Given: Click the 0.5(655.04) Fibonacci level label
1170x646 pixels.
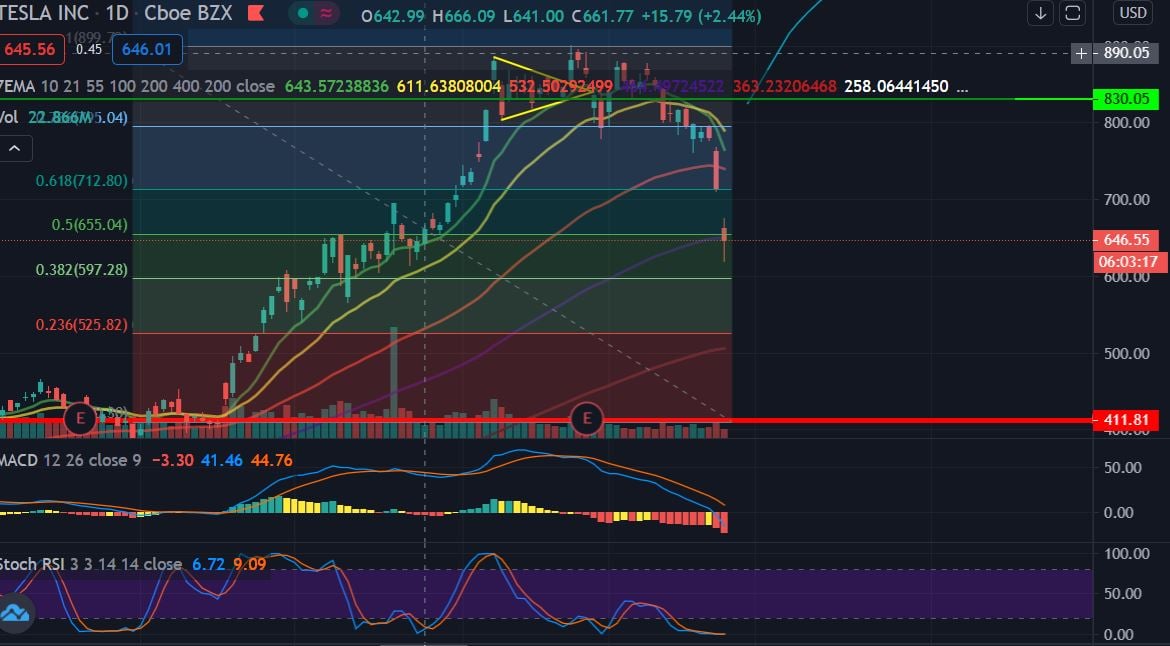Looking at the screenshot, I should tap(90, 225).
